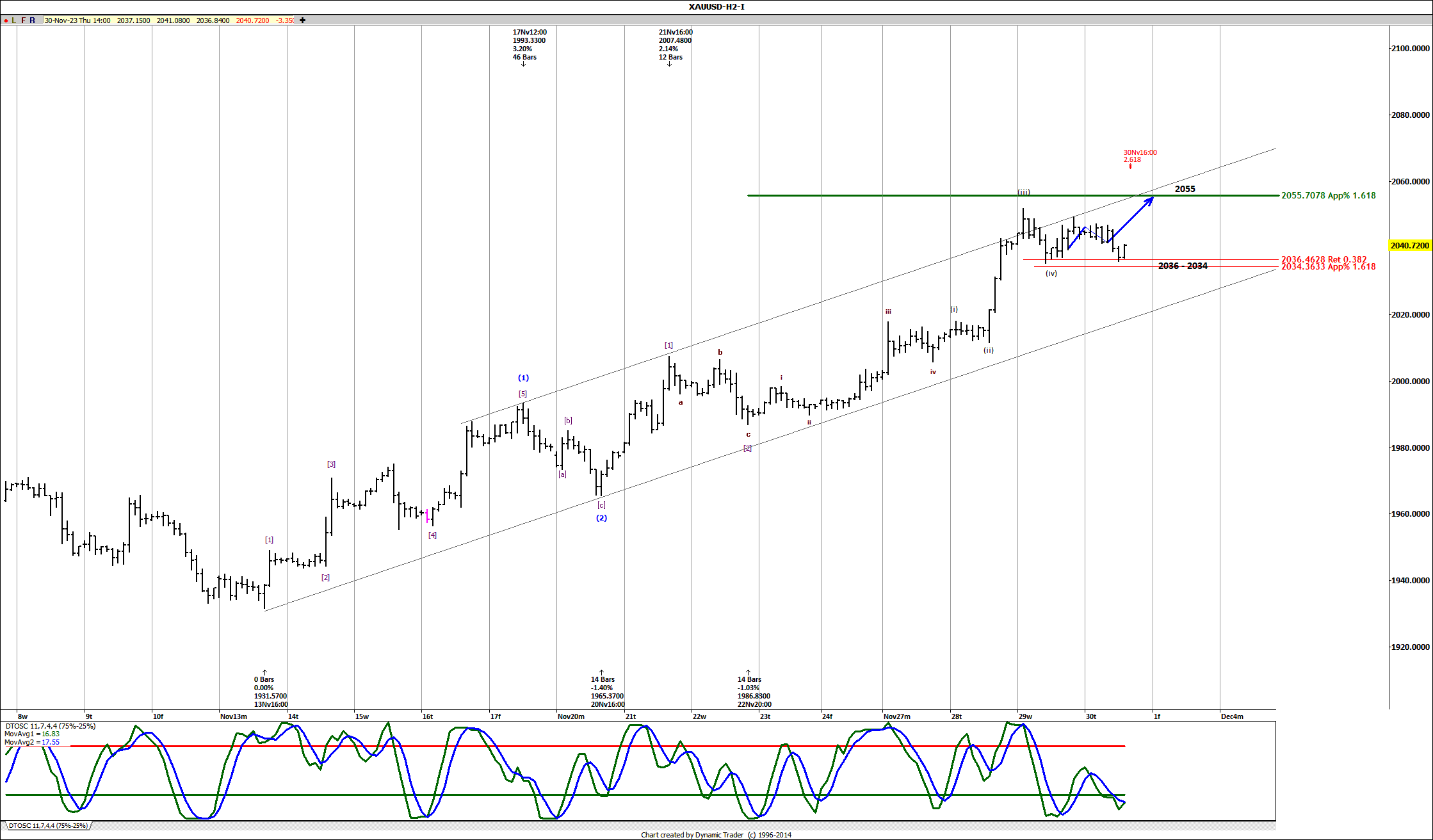Select the (iii) wave label on the chart
The height and width of the screenshot is (840, 1433).
point(1023,191)
